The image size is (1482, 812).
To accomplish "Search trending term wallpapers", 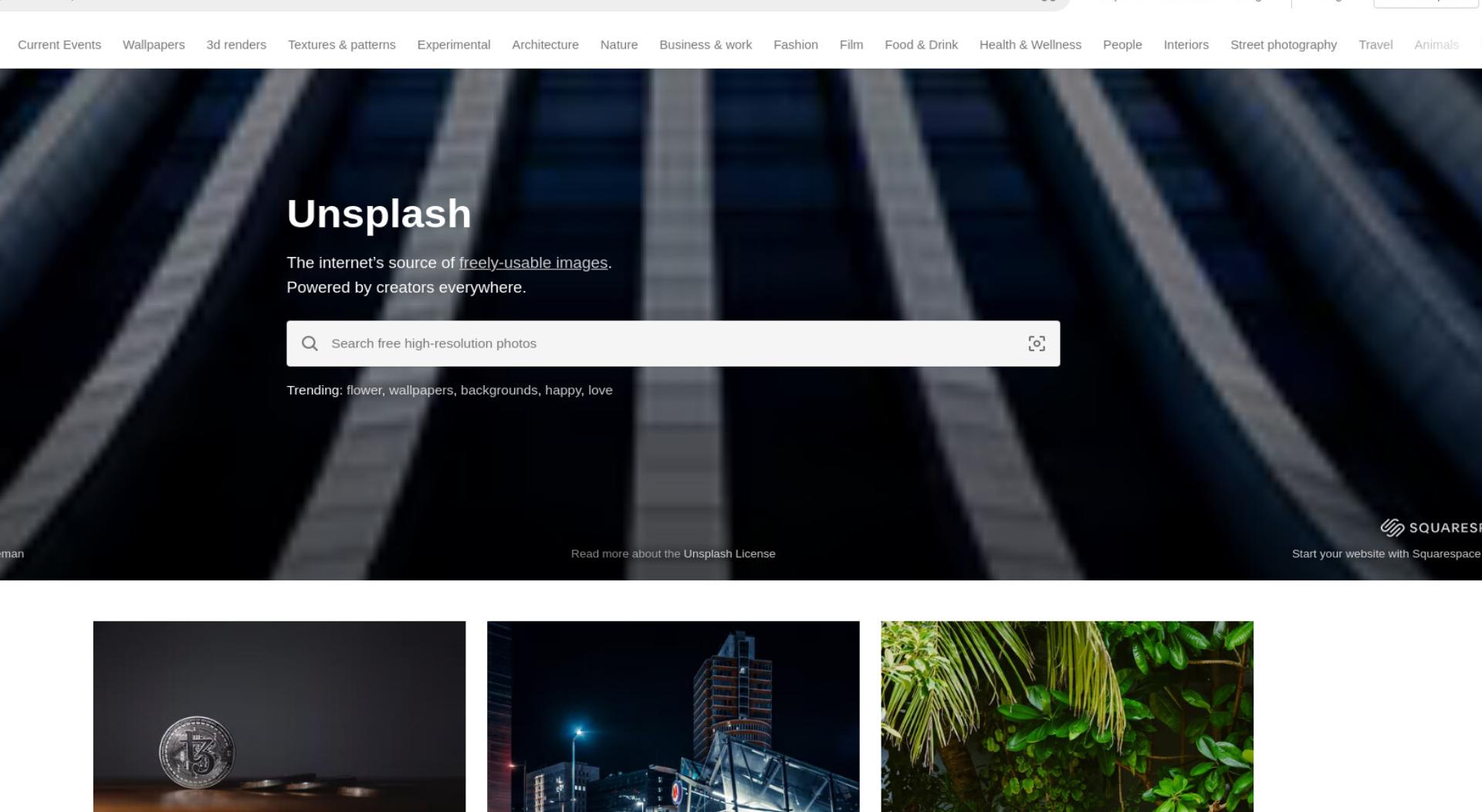I will pyautogui.click(x=421, y=390).
